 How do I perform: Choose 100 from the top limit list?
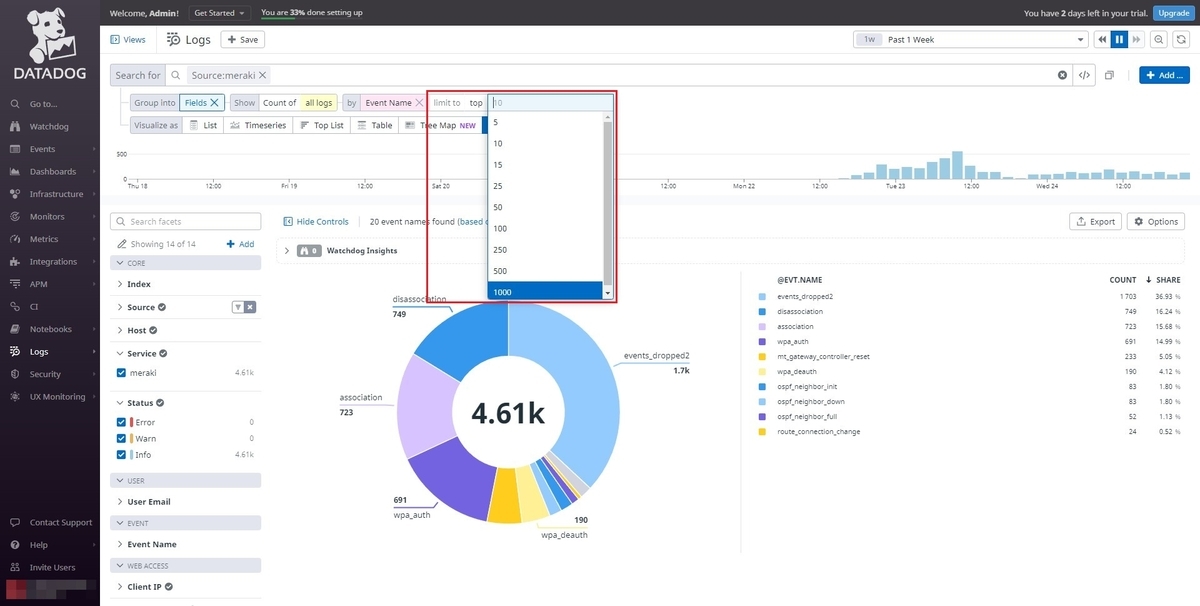coord(545,228)
